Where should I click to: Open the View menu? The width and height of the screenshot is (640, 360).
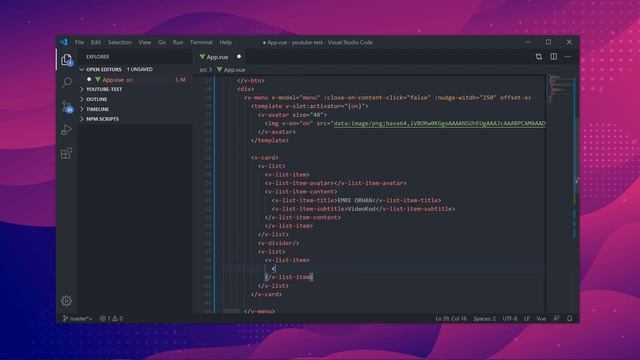pyautogui.click(x=144, y=42)
